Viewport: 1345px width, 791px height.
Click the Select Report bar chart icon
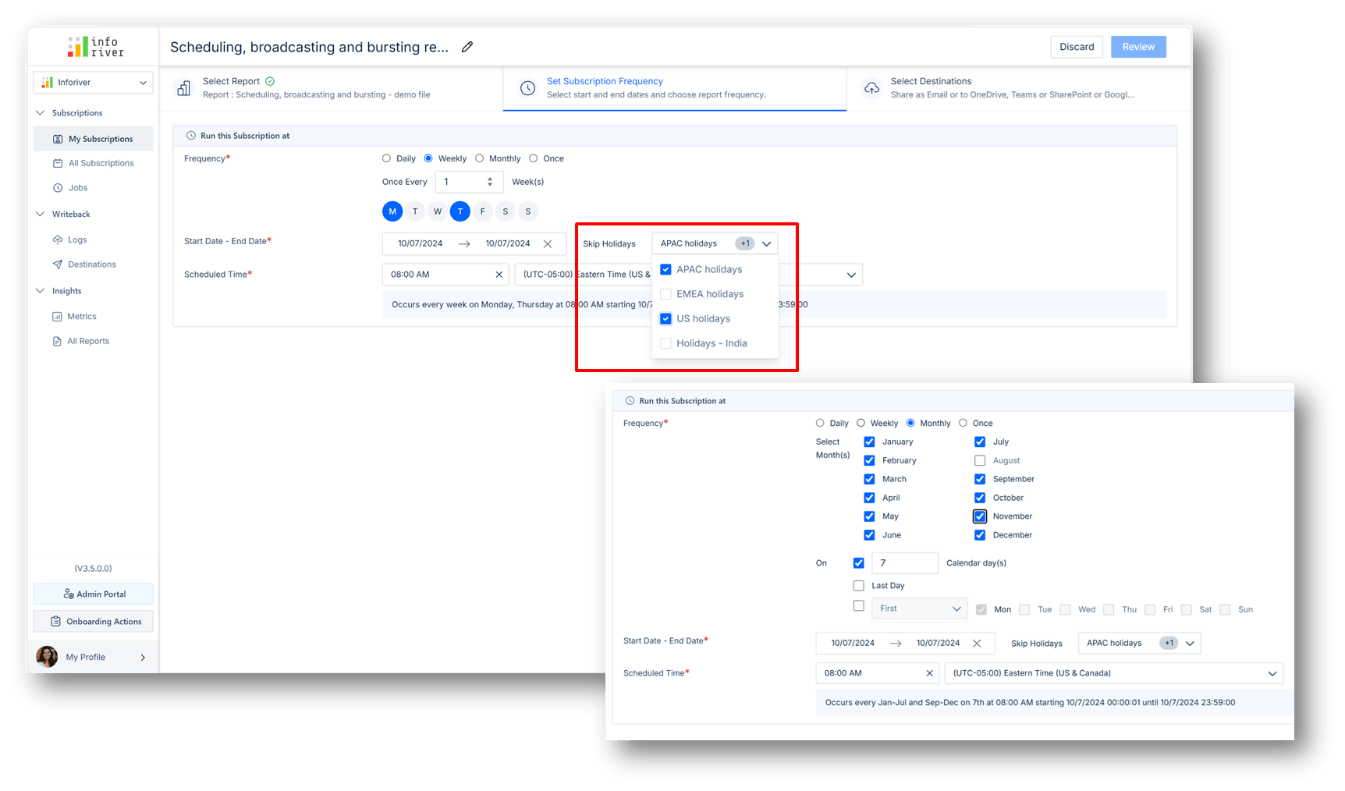pos(184,88)
